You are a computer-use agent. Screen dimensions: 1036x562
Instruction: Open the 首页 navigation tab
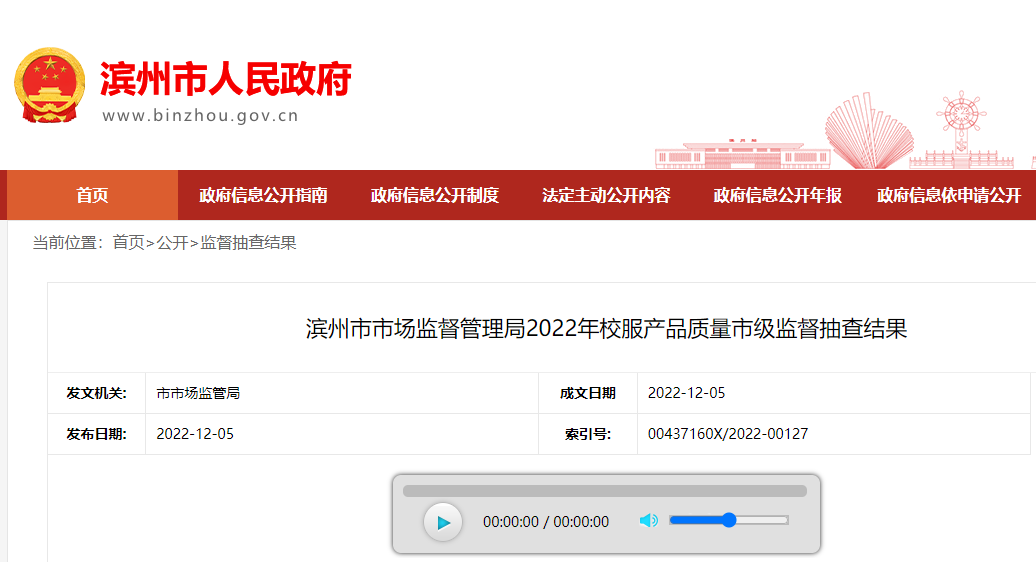[92, 195]
